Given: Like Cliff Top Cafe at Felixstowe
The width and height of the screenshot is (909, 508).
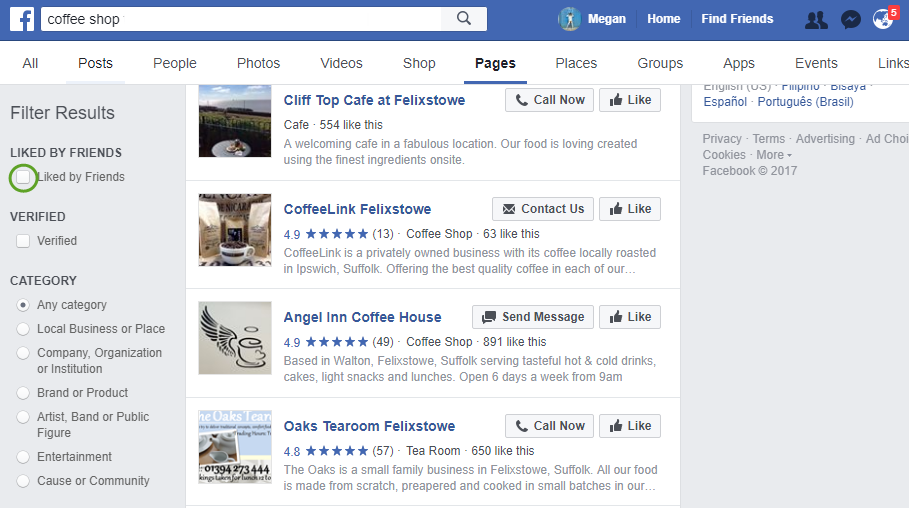Looking at the screenshot, I should click(x=630, y=100).
